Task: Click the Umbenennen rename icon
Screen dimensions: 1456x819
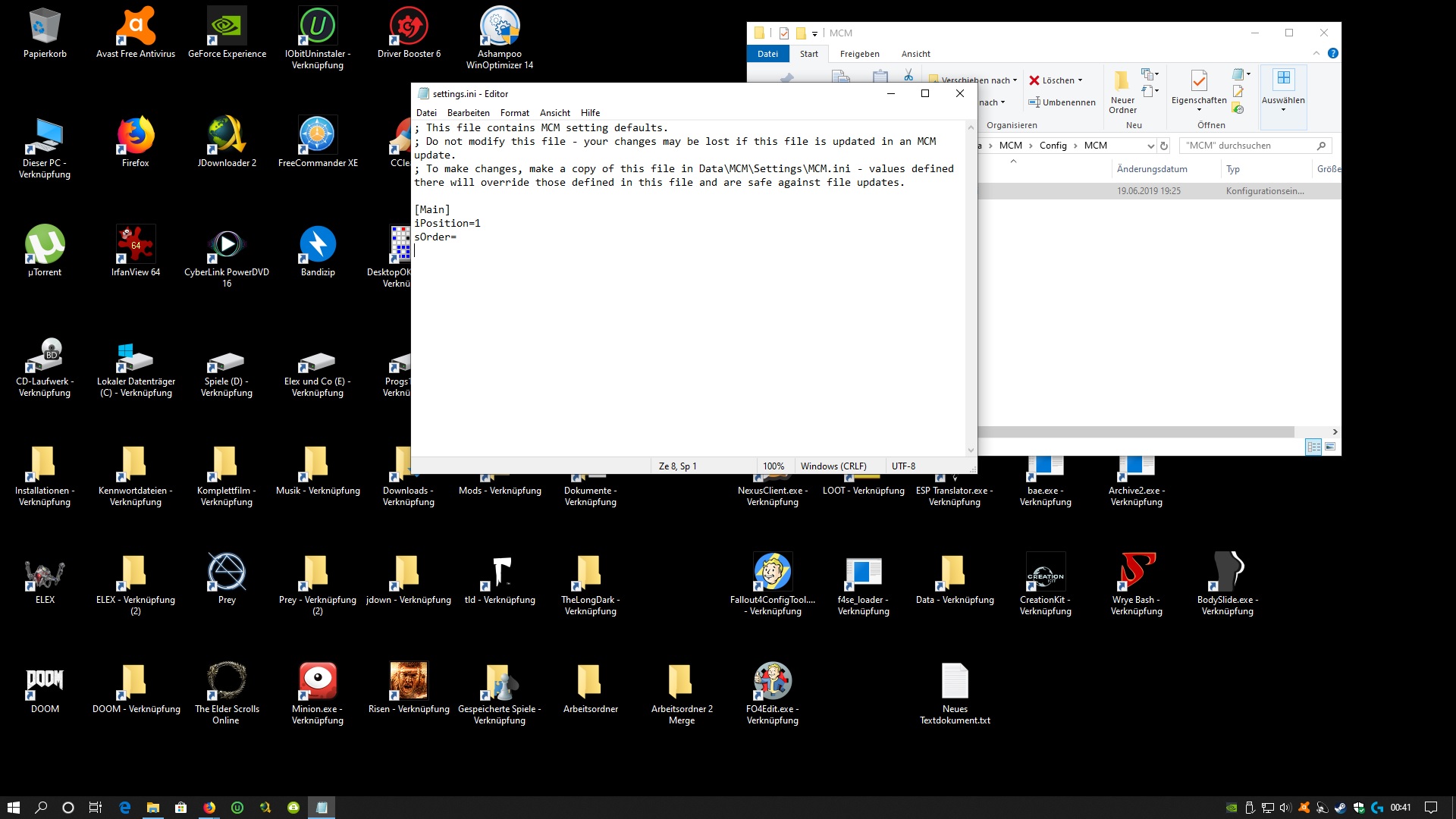Action: [x=1034, y=102]
